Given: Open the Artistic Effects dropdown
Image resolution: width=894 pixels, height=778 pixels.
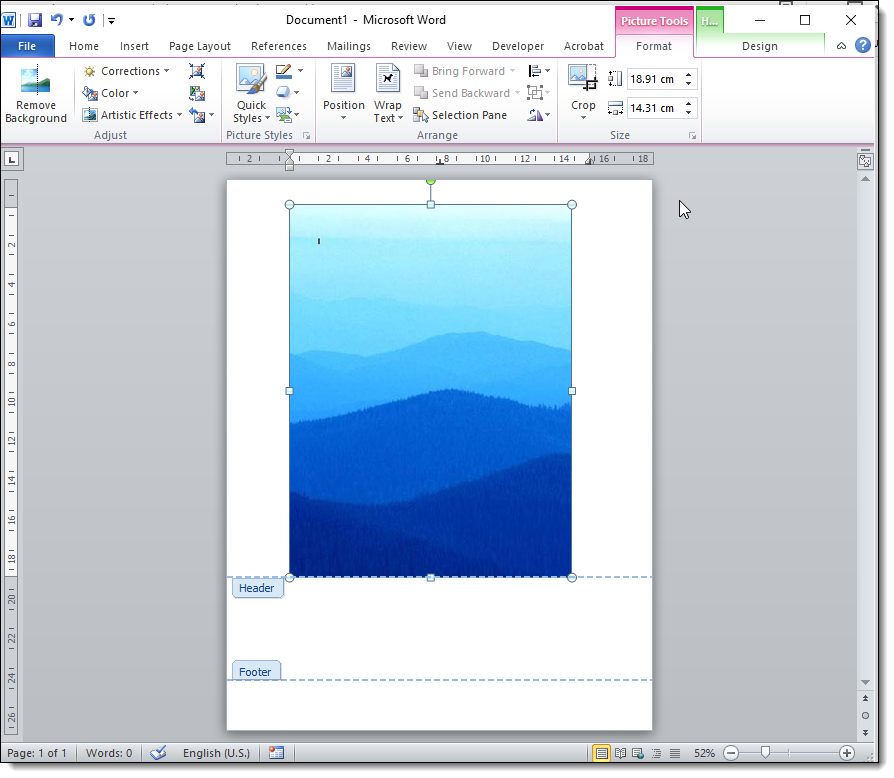Looking at the screenshot, I should pyautogui.click(x=132, y=115).
